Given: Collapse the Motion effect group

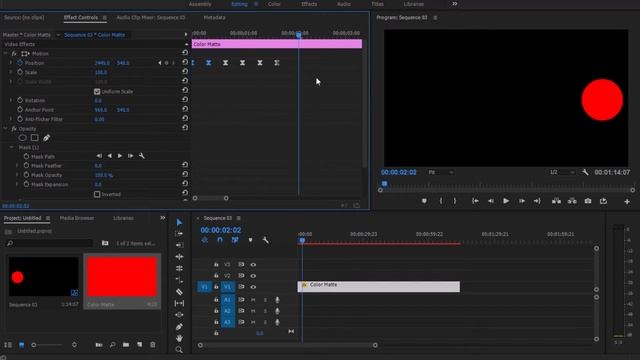Looking at the screenshot, I should point(5,53).
